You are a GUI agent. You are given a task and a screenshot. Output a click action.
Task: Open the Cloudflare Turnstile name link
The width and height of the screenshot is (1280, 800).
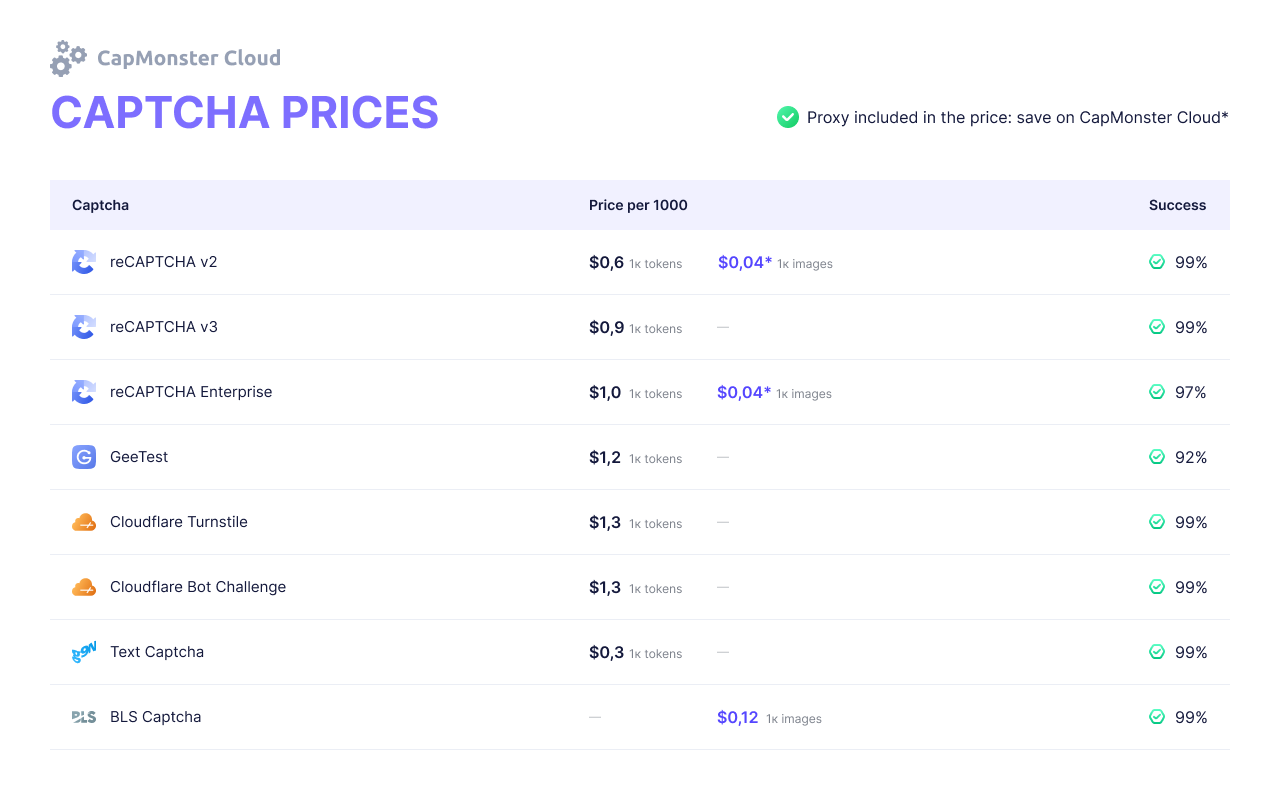pos(178,522)
